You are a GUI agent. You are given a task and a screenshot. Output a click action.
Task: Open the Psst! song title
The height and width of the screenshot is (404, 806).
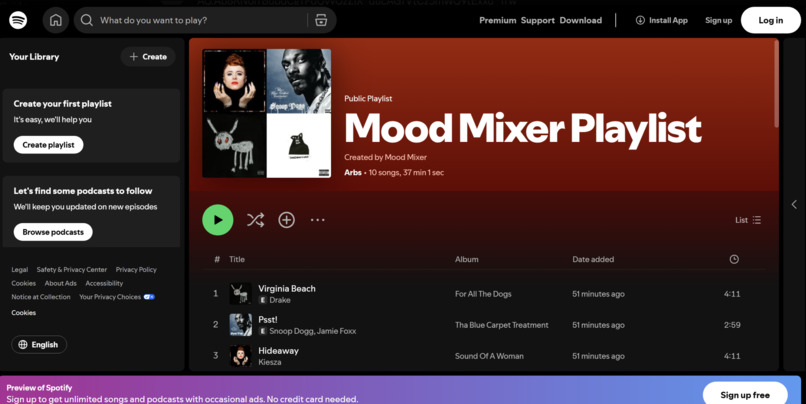pos(268,319)
